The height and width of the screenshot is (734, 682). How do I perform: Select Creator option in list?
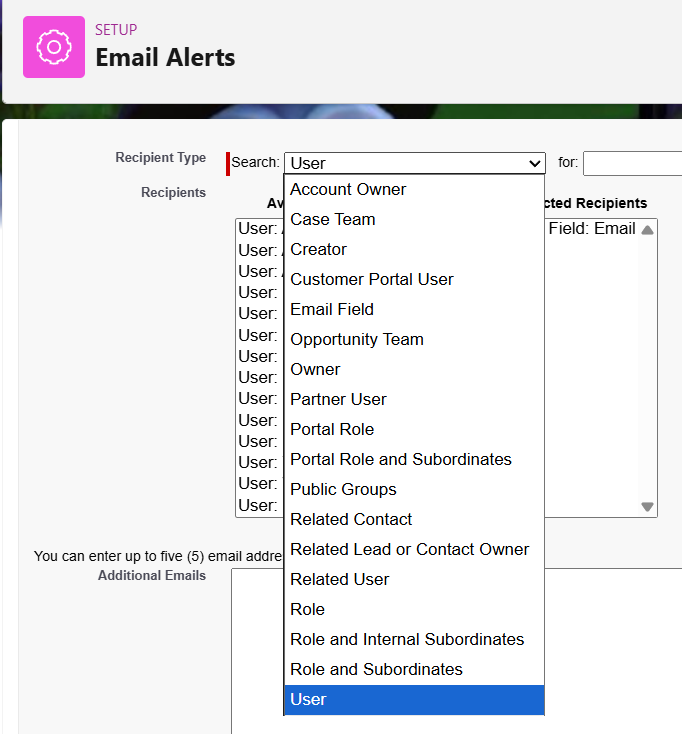click(318, 249)
